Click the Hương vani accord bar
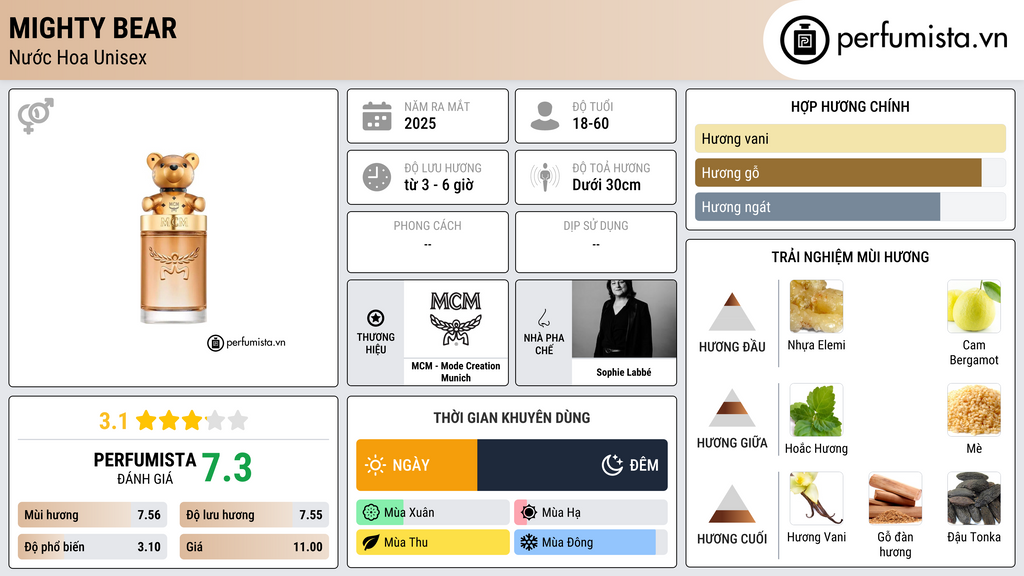The height and width of the screenshot is (576, 1024). (x=850, y=138)
